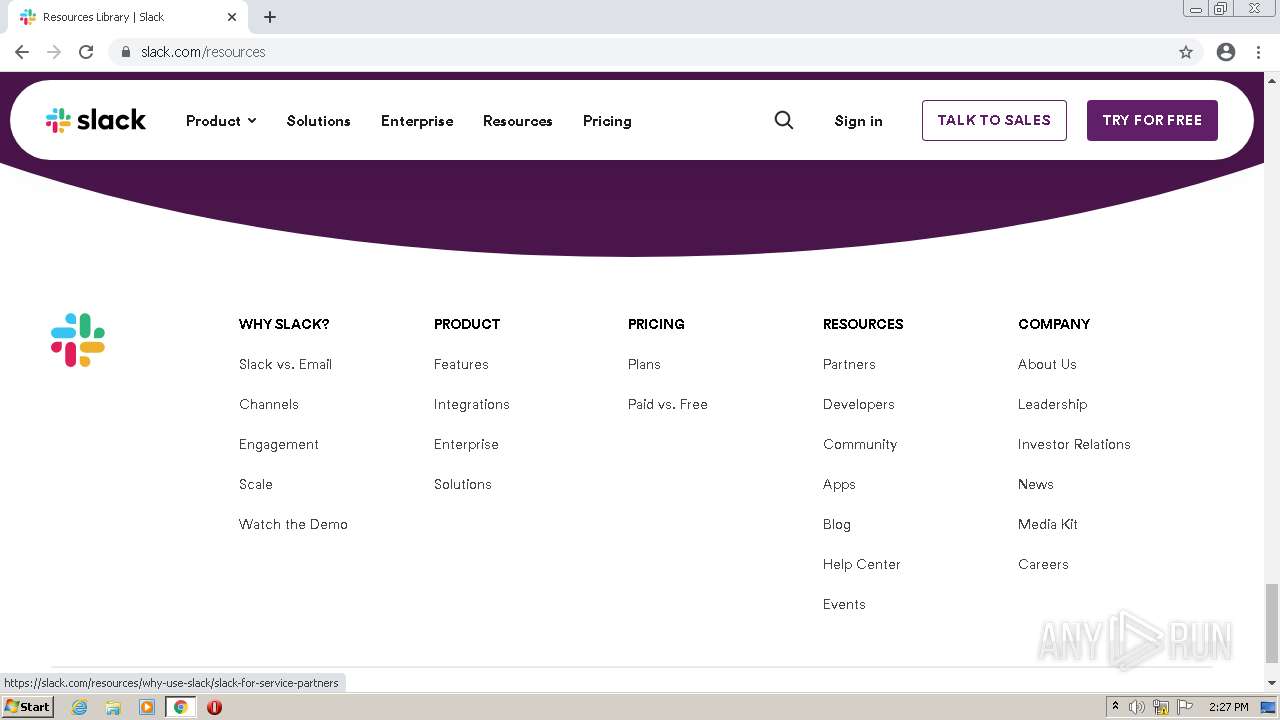Reload the page
The image size is (1280, 720).
[86, 52]
